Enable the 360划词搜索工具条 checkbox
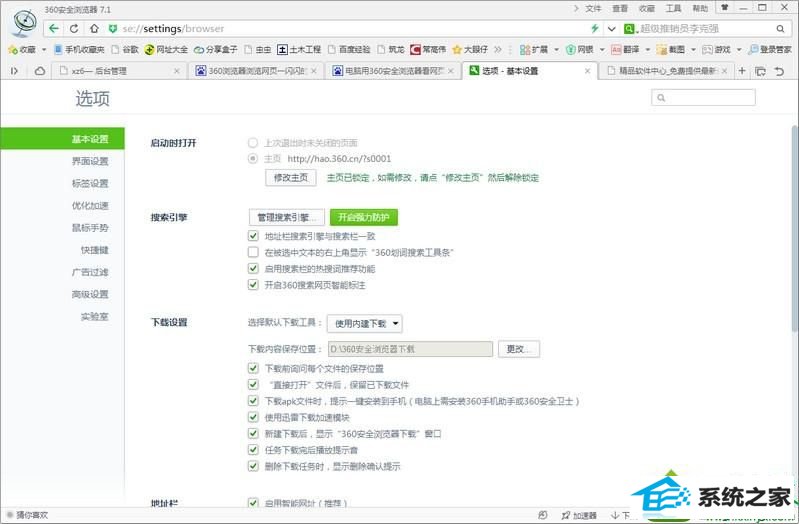The image size is (799, 524). [253, 252]
